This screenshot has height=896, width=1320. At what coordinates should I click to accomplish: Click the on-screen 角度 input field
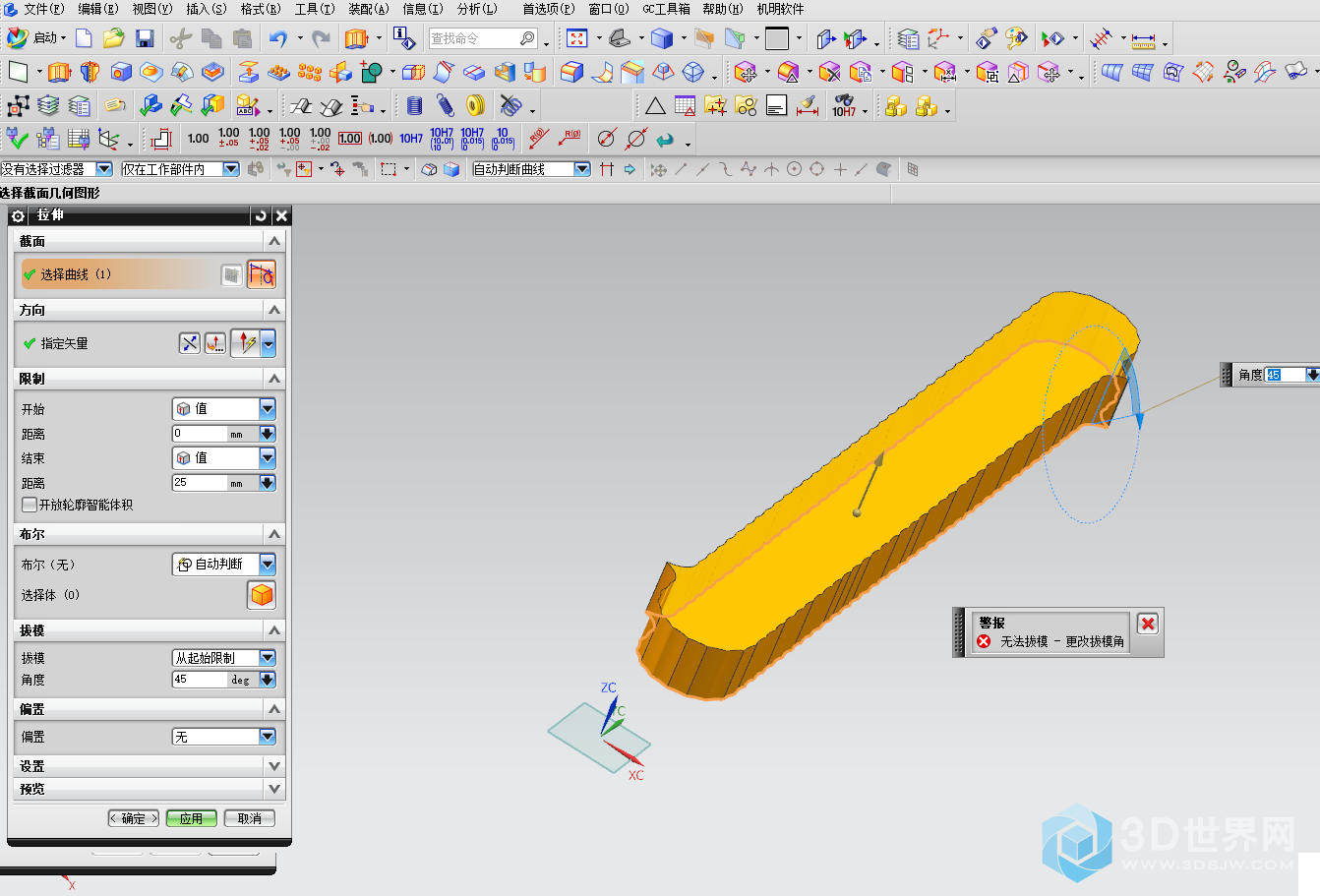click(1285, 375)
